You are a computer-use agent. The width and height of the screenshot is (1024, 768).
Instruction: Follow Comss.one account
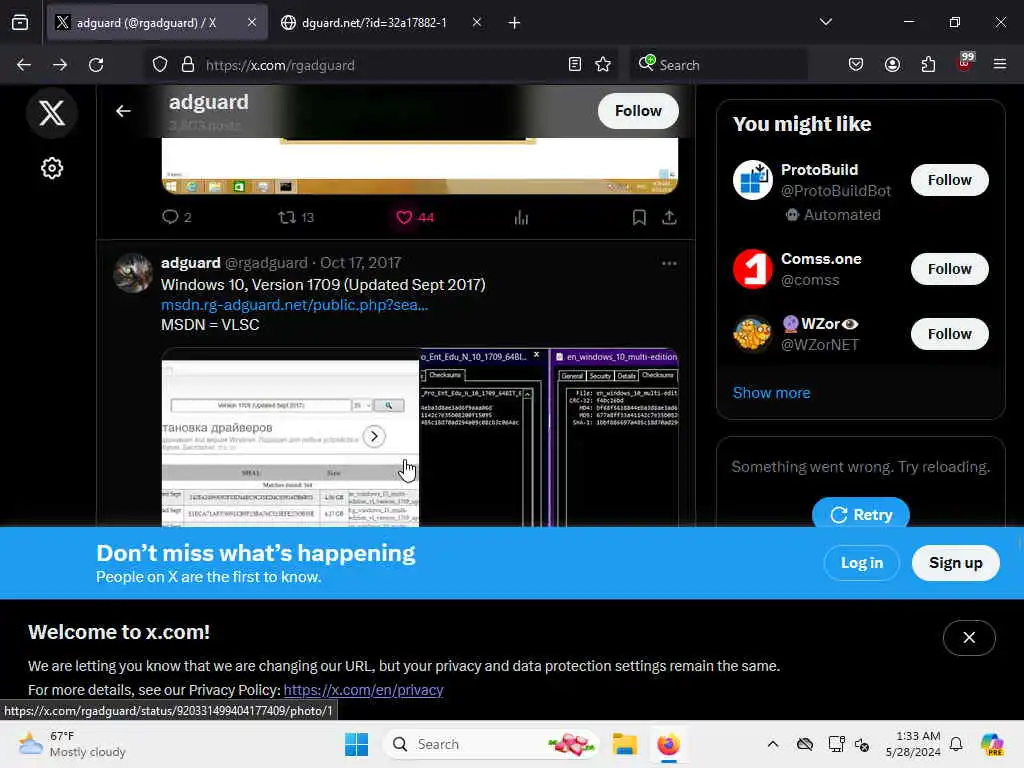coord(950,269)
